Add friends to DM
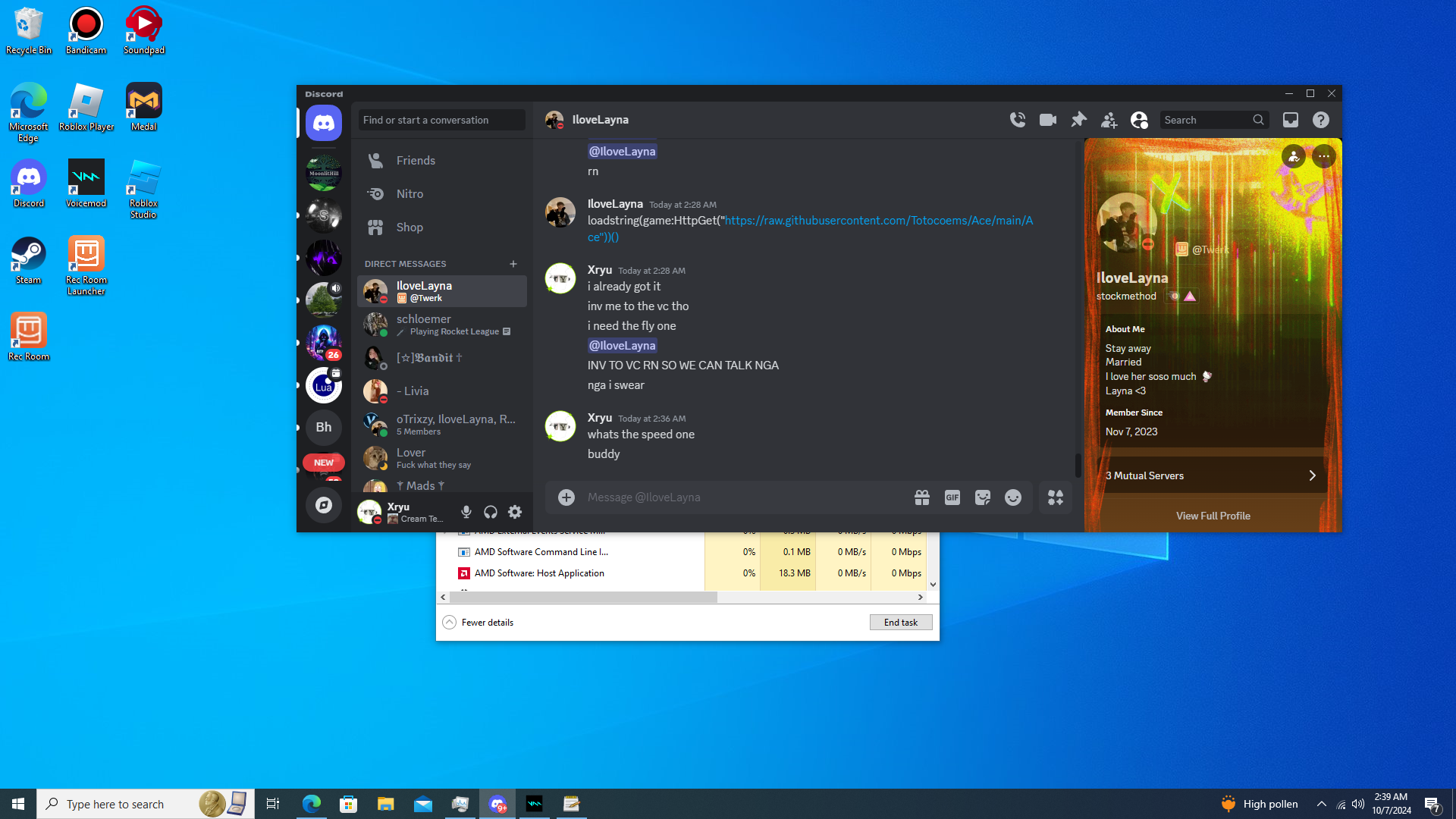This screenshot has height=819, width=1456. point(1109,120)
